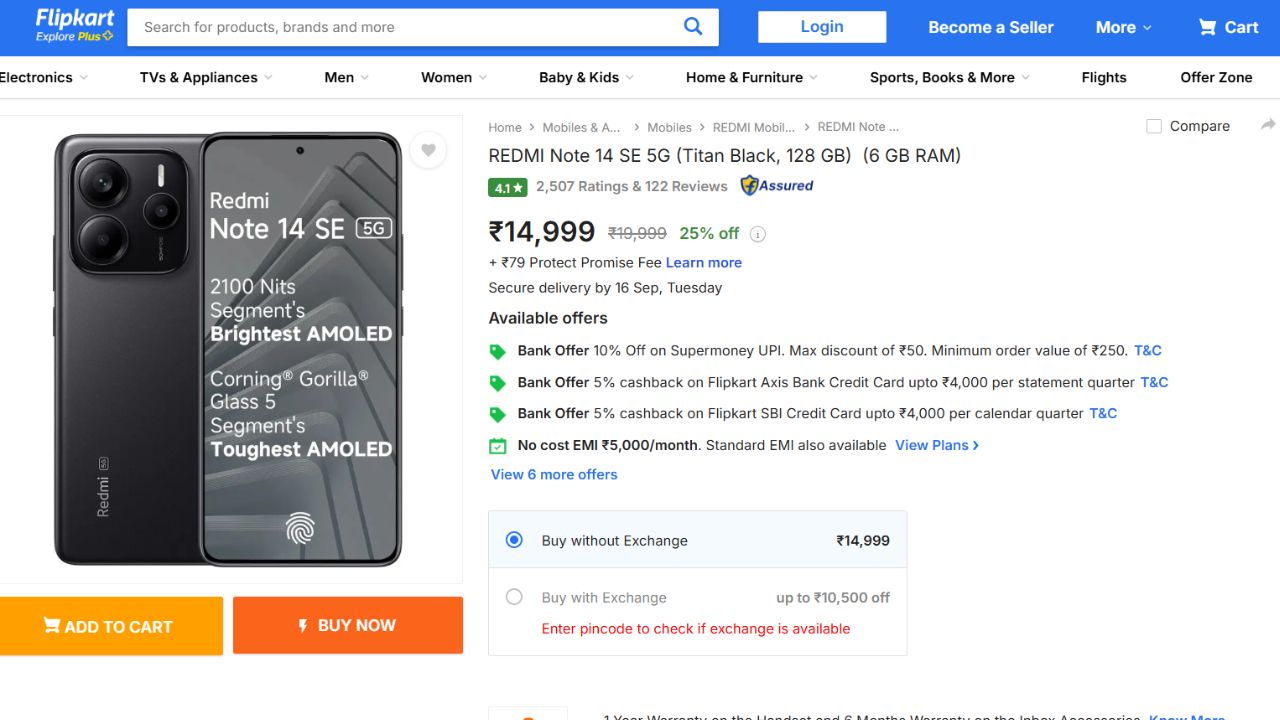Add product to wishlist heart icon
The height and width of the screenshot is (720, 1280).
pyautogui.click(x=428, y=150)
